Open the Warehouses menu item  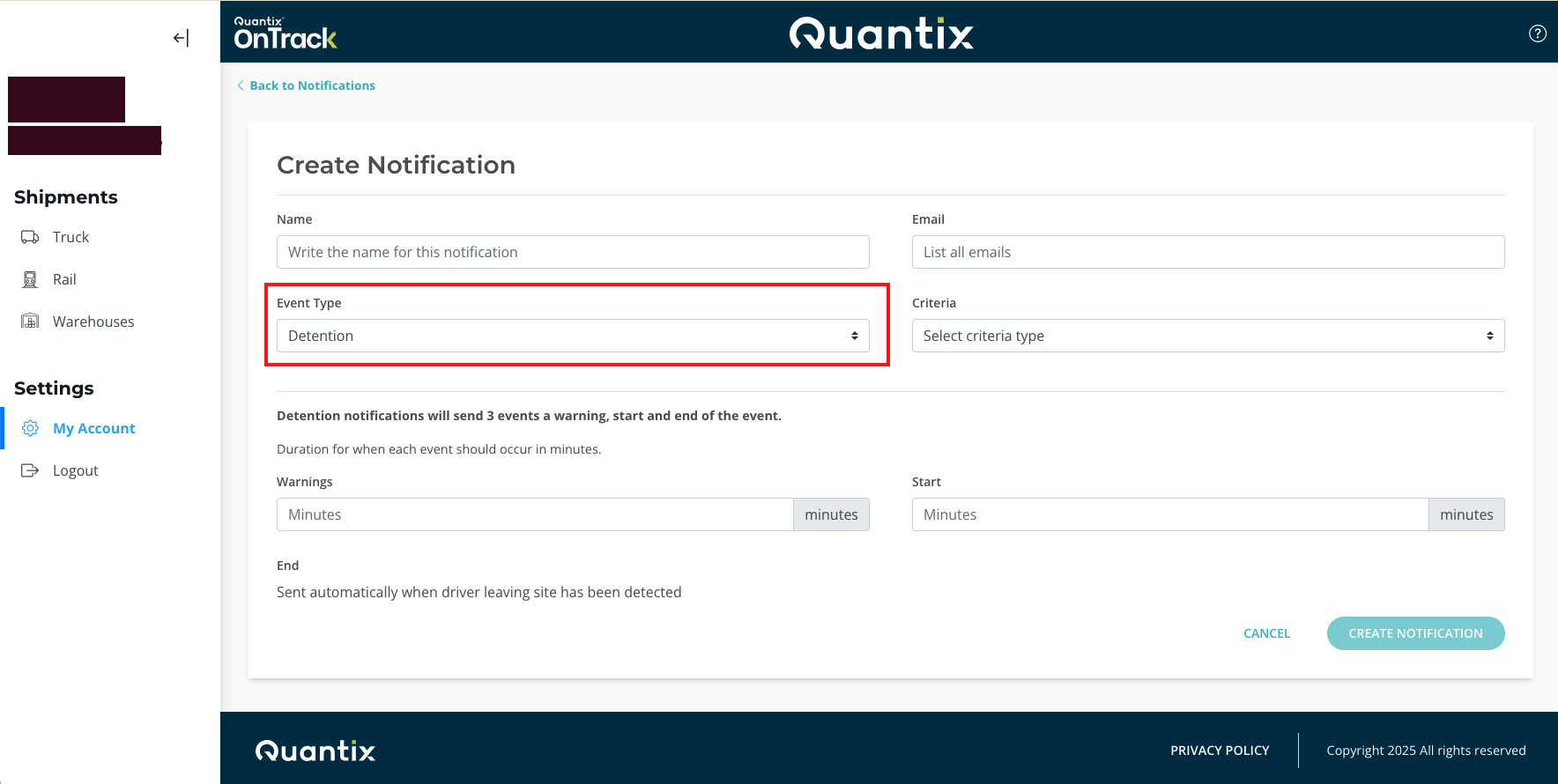coord(93,322)
